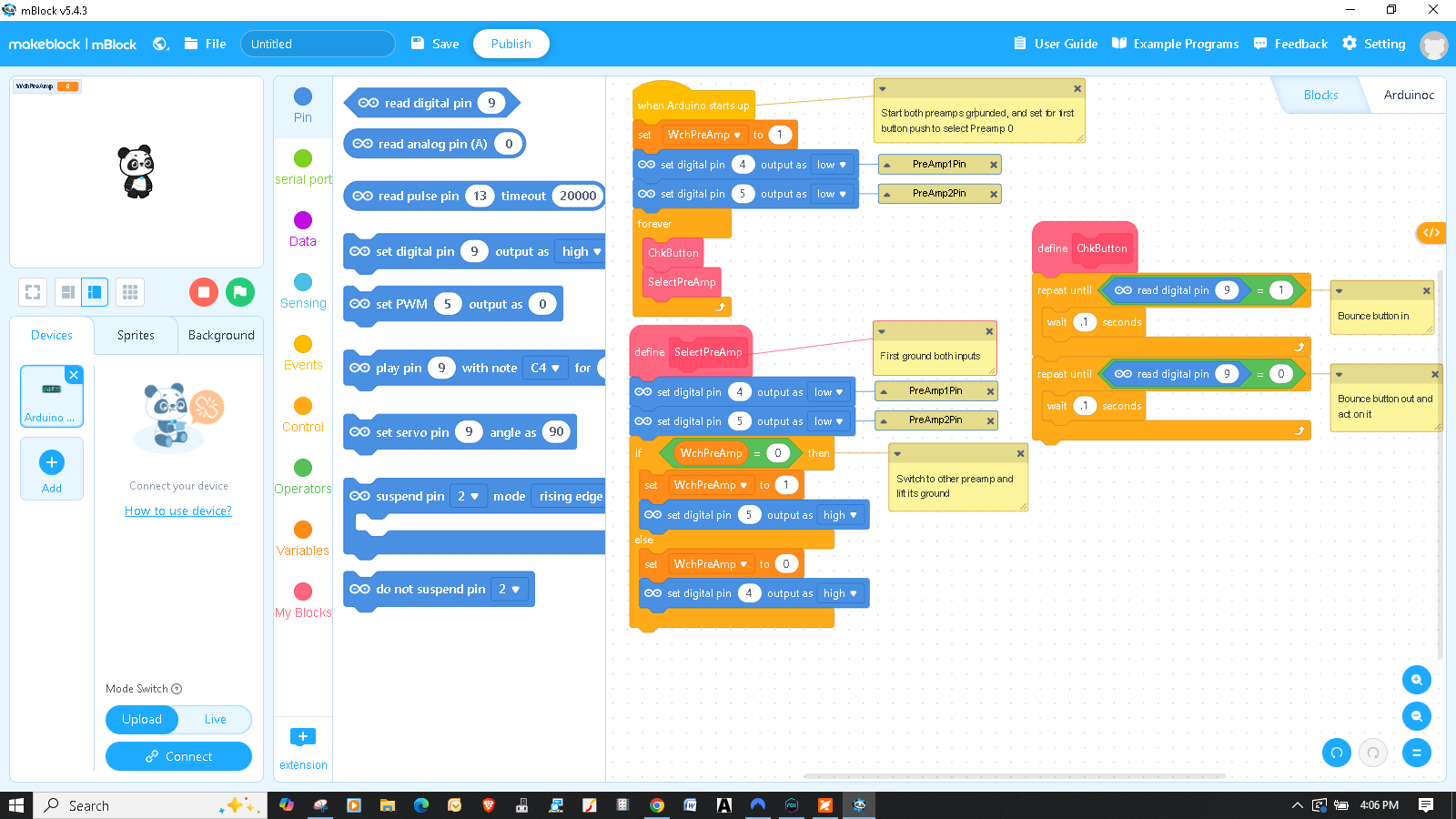The width and height of the screenshot is (1456, 819).
Task: Switch to grid stage layout
Action: (130, 292)
